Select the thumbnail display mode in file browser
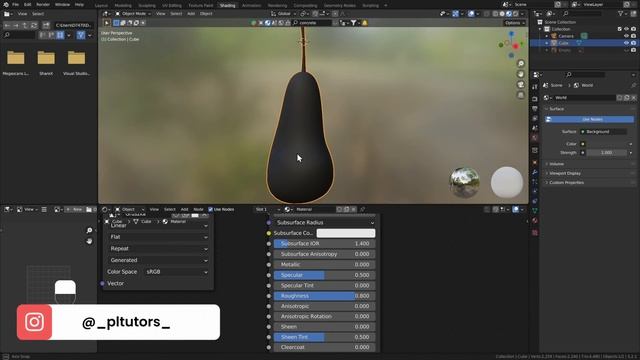 pos(60,36)
